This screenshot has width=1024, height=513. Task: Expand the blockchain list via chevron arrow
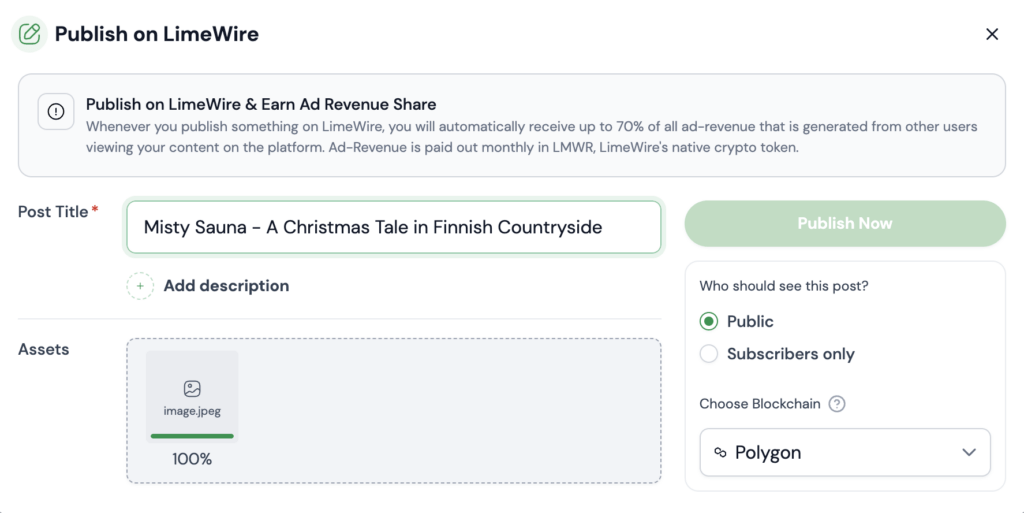coord(969,452)
